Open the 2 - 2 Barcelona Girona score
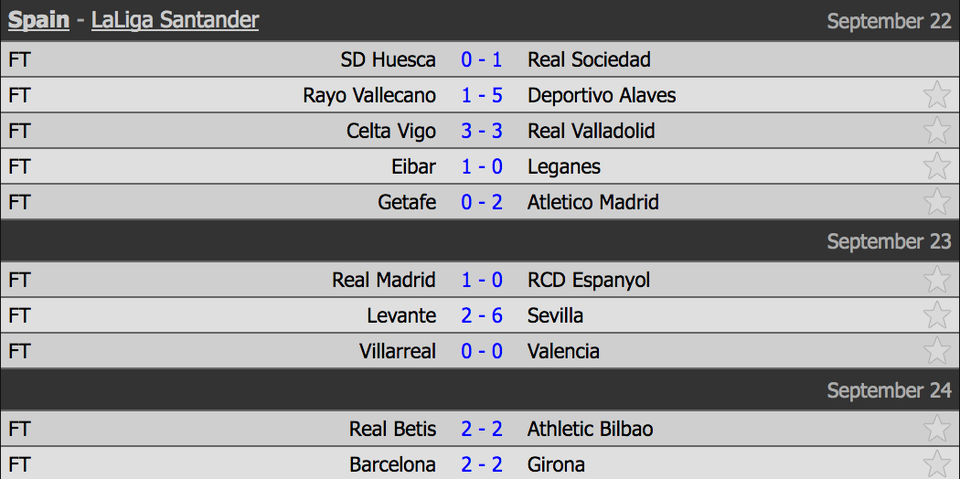This screenshot has height=479, width=960. tap(482, 464)
